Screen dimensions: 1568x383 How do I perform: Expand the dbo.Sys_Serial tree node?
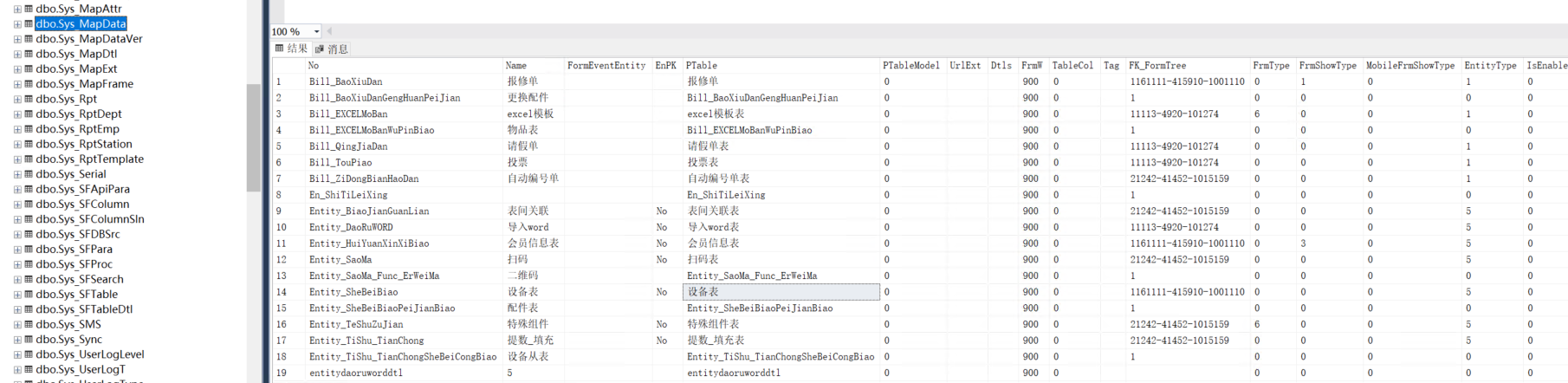pyautogui.click(x=17, y=174)
